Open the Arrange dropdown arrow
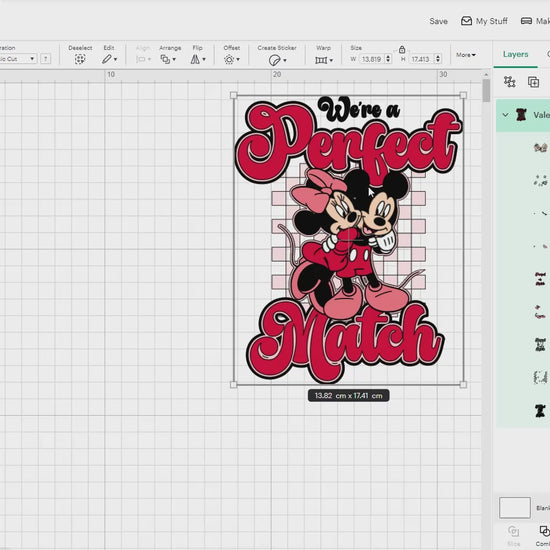 [x=174, y=60]
